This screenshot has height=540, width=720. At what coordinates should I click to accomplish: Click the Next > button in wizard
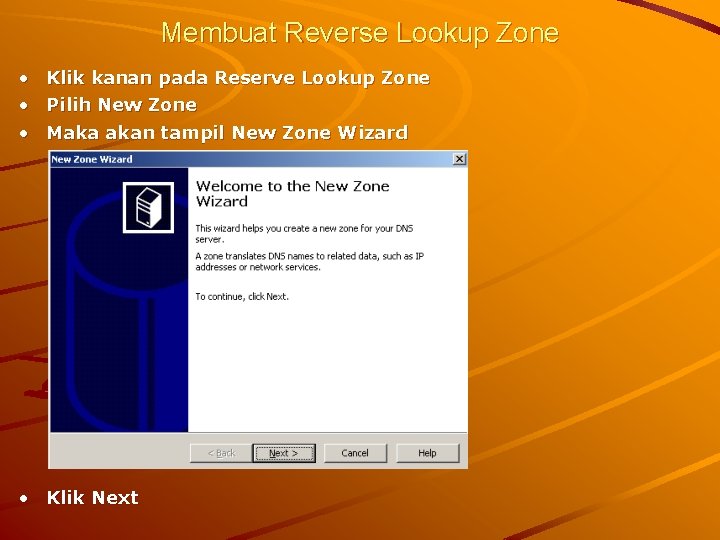tap(284, 453)
